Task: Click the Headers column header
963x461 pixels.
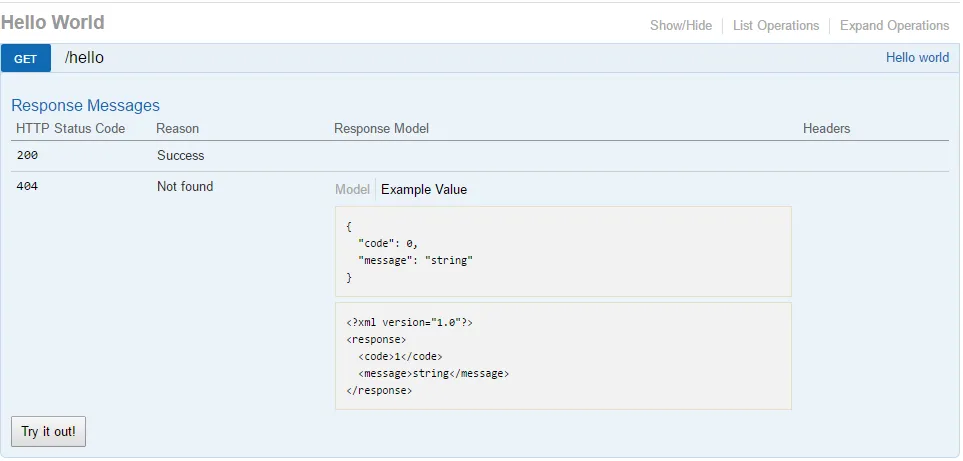Action: [x=826, y=129]
